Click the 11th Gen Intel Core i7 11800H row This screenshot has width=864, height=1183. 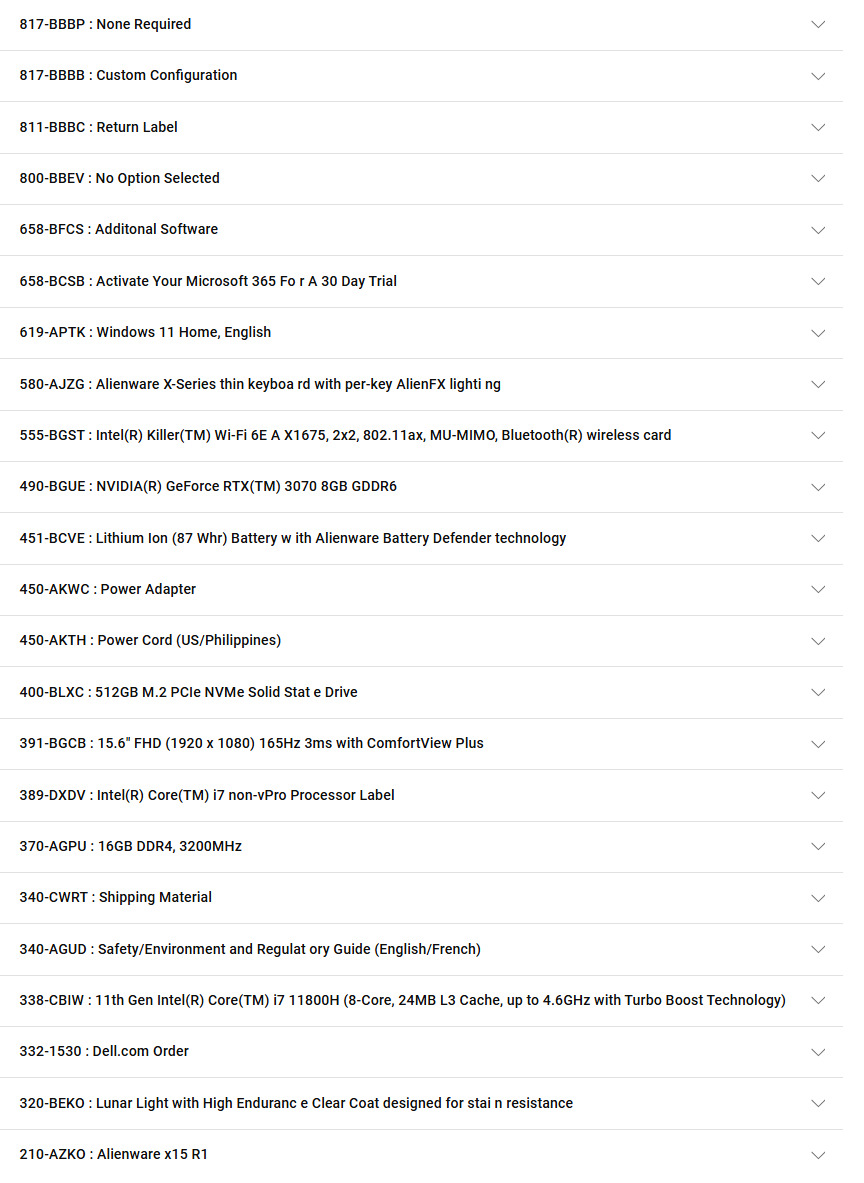[x=402, y=1000]
